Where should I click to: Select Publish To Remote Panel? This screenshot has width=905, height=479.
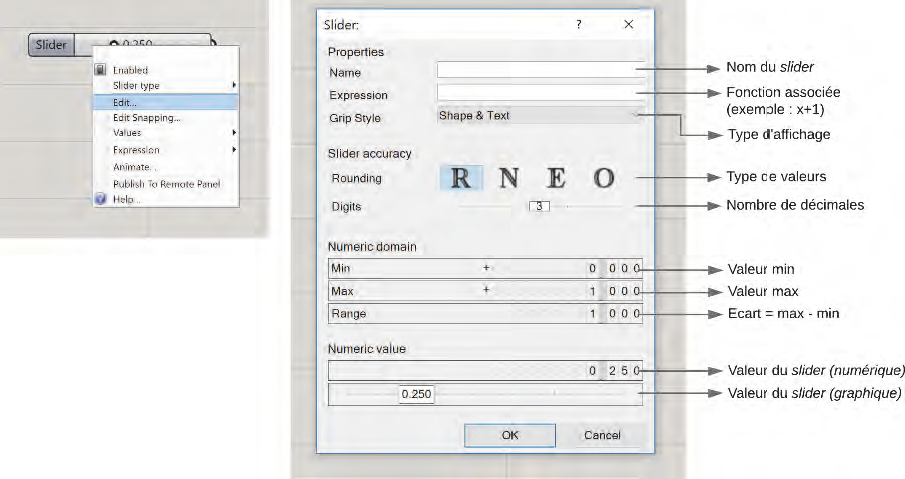pos(165,183)
